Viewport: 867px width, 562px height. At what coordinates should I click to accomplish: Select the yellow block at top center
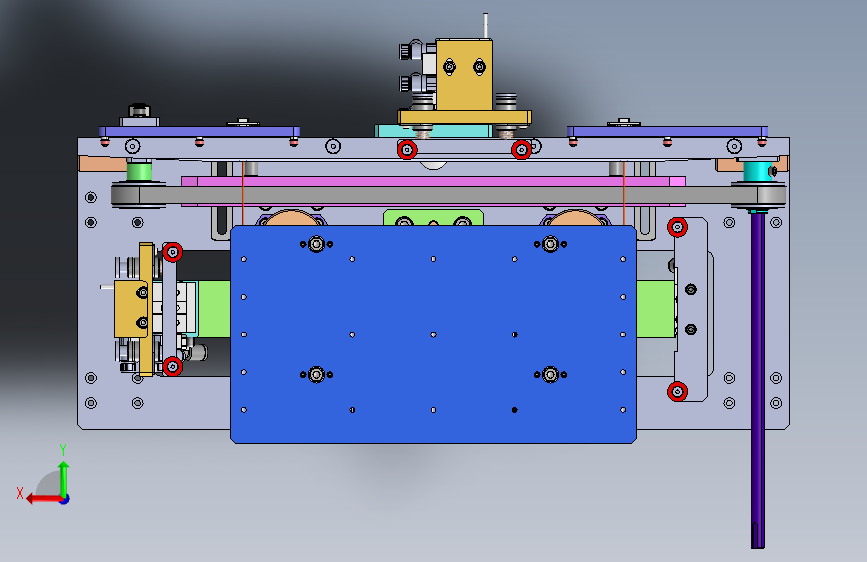click(464, 75)
